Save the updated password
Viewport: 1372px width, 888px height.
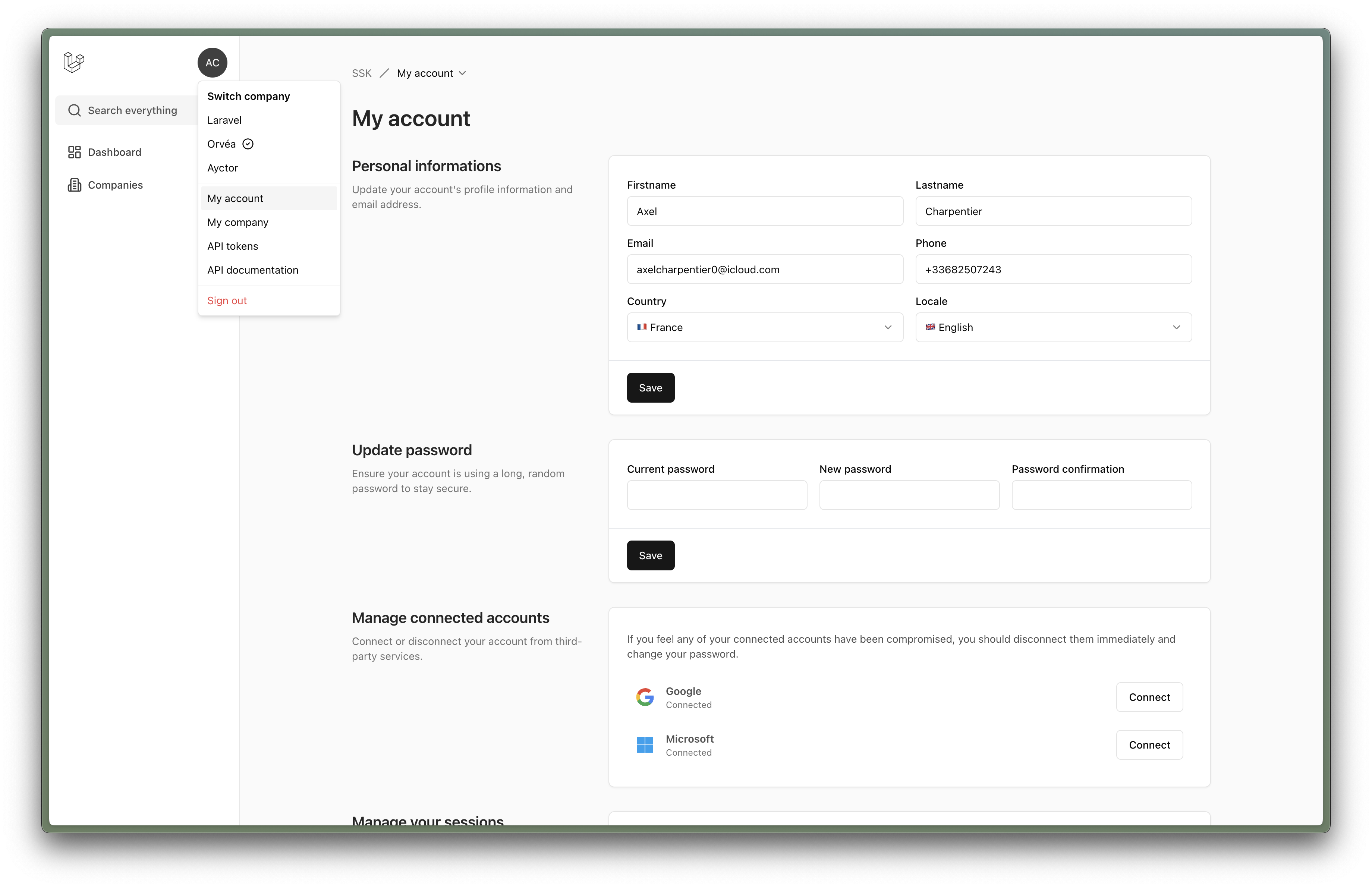651,555
